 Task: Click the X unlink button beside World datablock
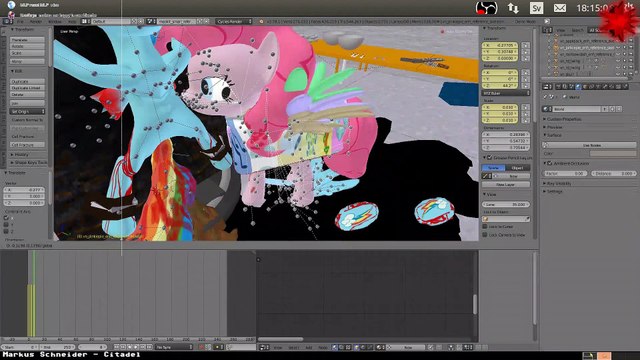coord(619,109)
